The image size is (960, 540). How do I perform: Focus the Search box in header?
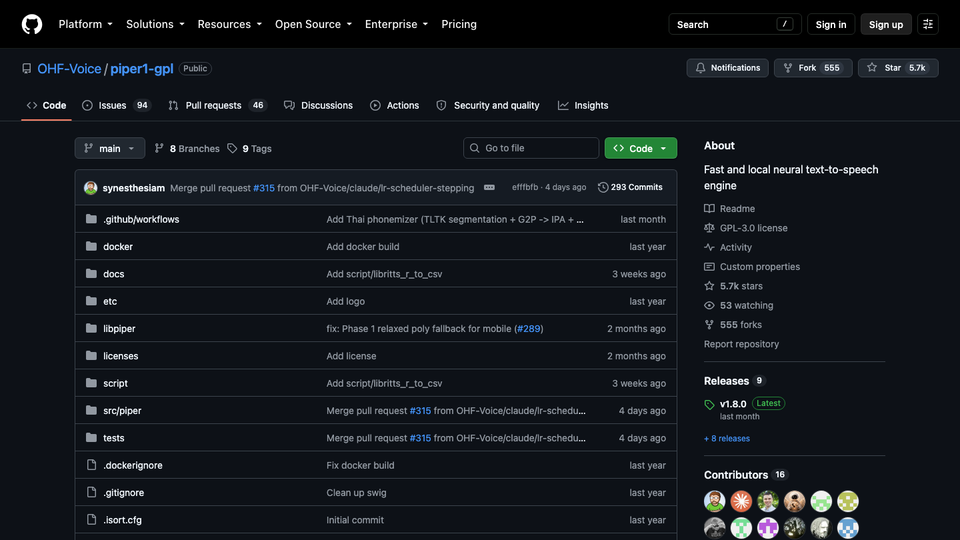(x=734, y=24)
